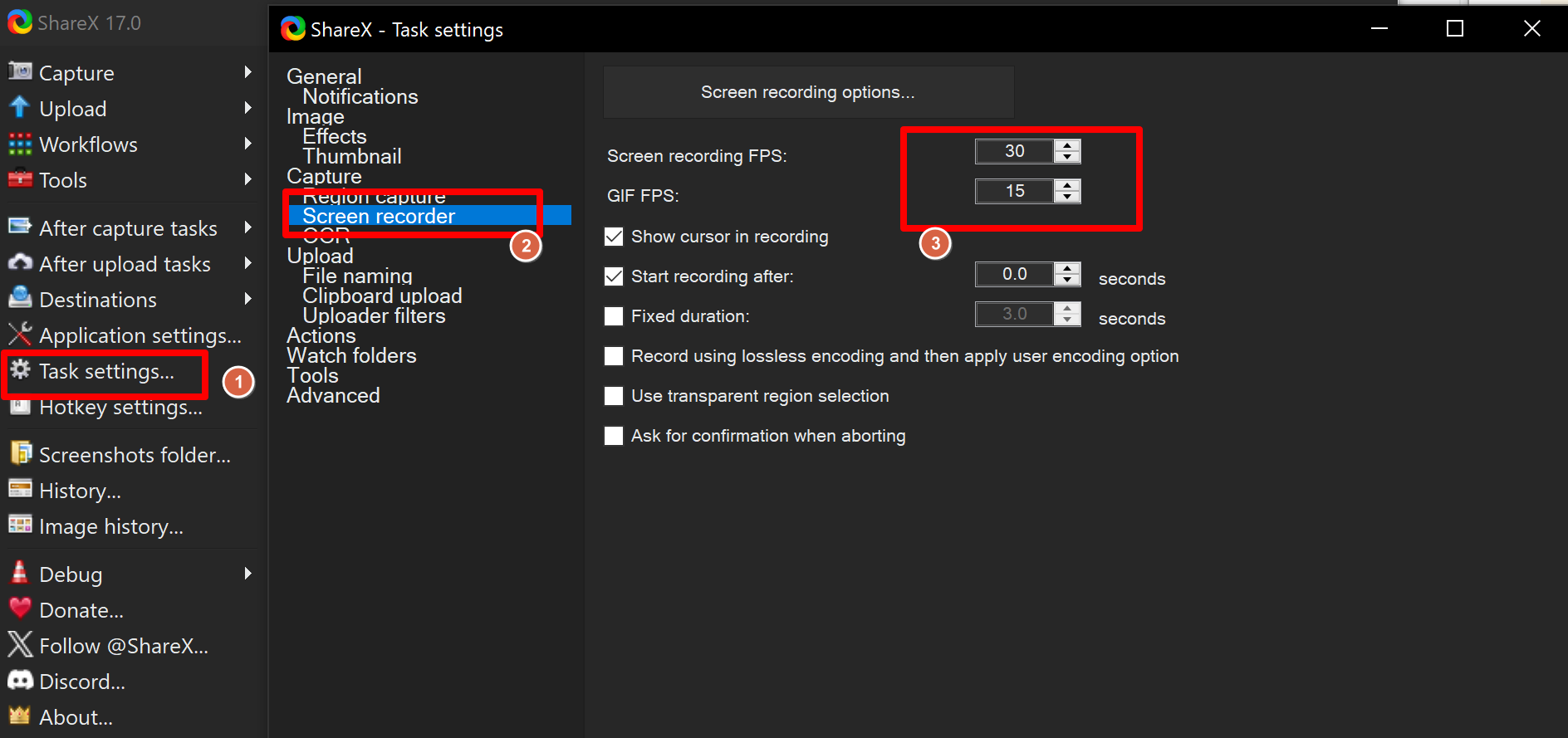Click the GIF FPS value field
This screenshot has height=738, width=1568.
click(1015, 191)
